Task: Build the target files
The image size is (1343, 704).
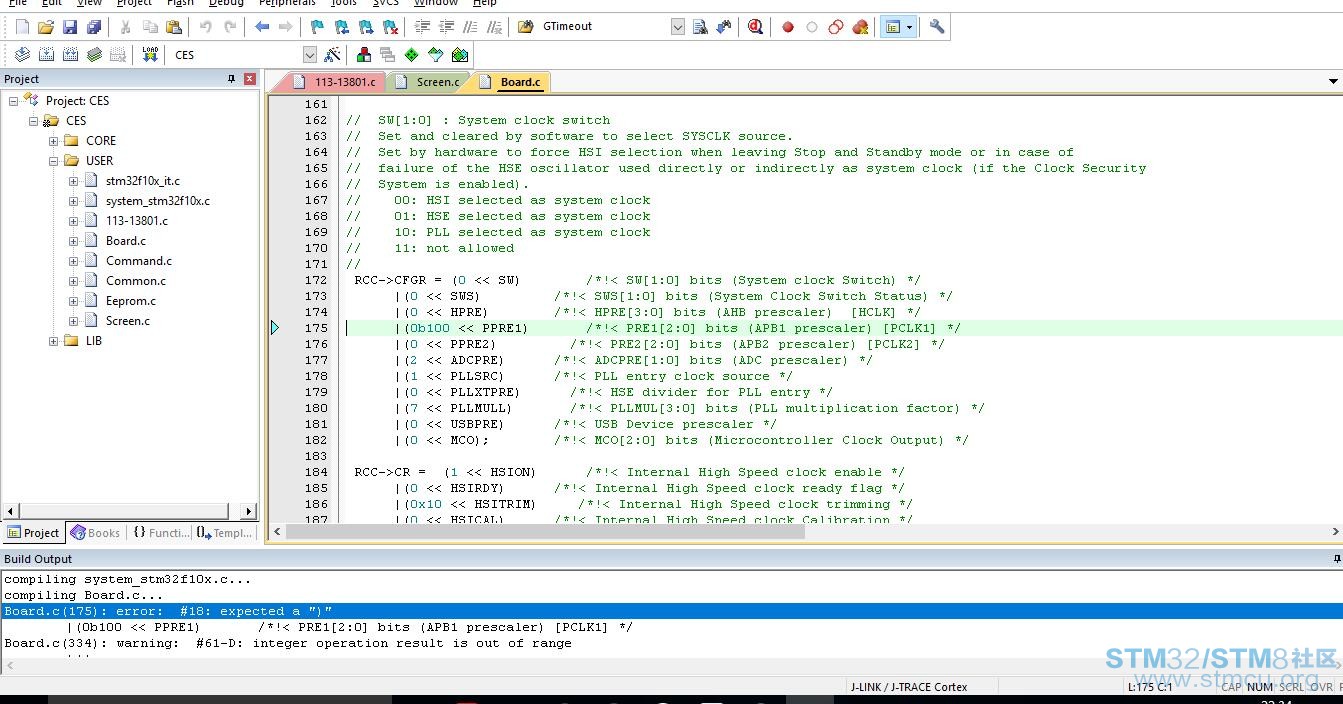Action: 46,55
